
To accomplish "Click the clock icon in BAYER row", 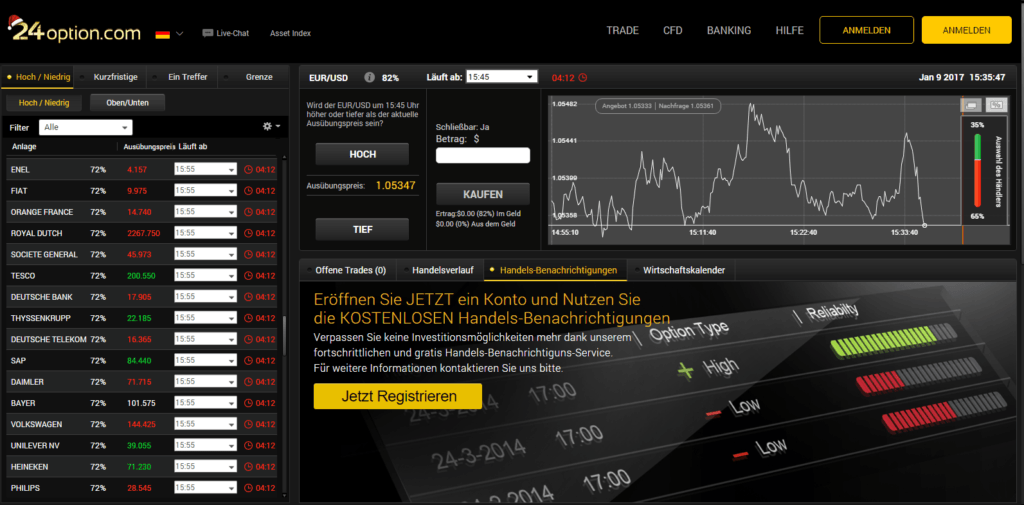I will pos(248,403).
